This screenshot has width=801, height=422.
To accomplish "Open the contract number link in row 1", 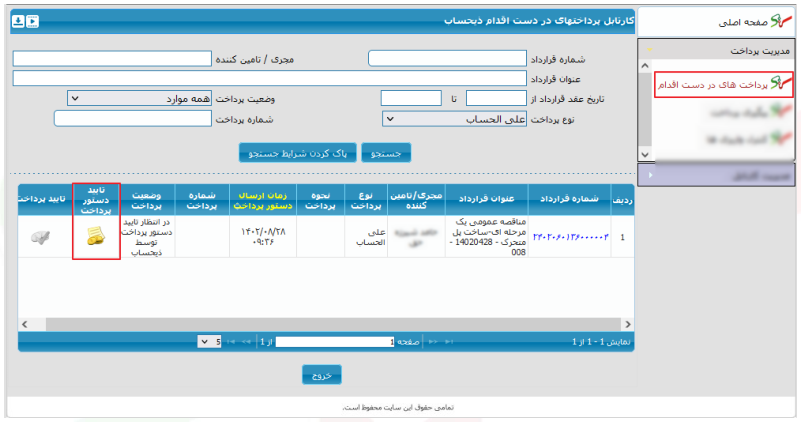I will (x=571, y=237).
